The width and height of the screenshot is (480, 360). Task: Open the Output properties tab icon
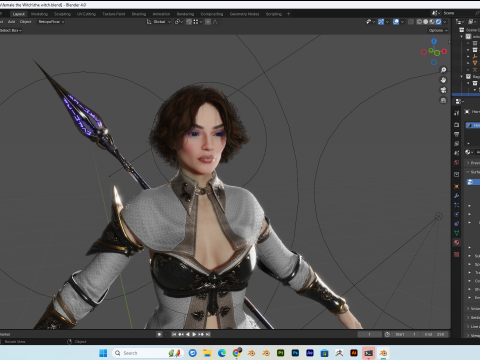pos(457,134)
